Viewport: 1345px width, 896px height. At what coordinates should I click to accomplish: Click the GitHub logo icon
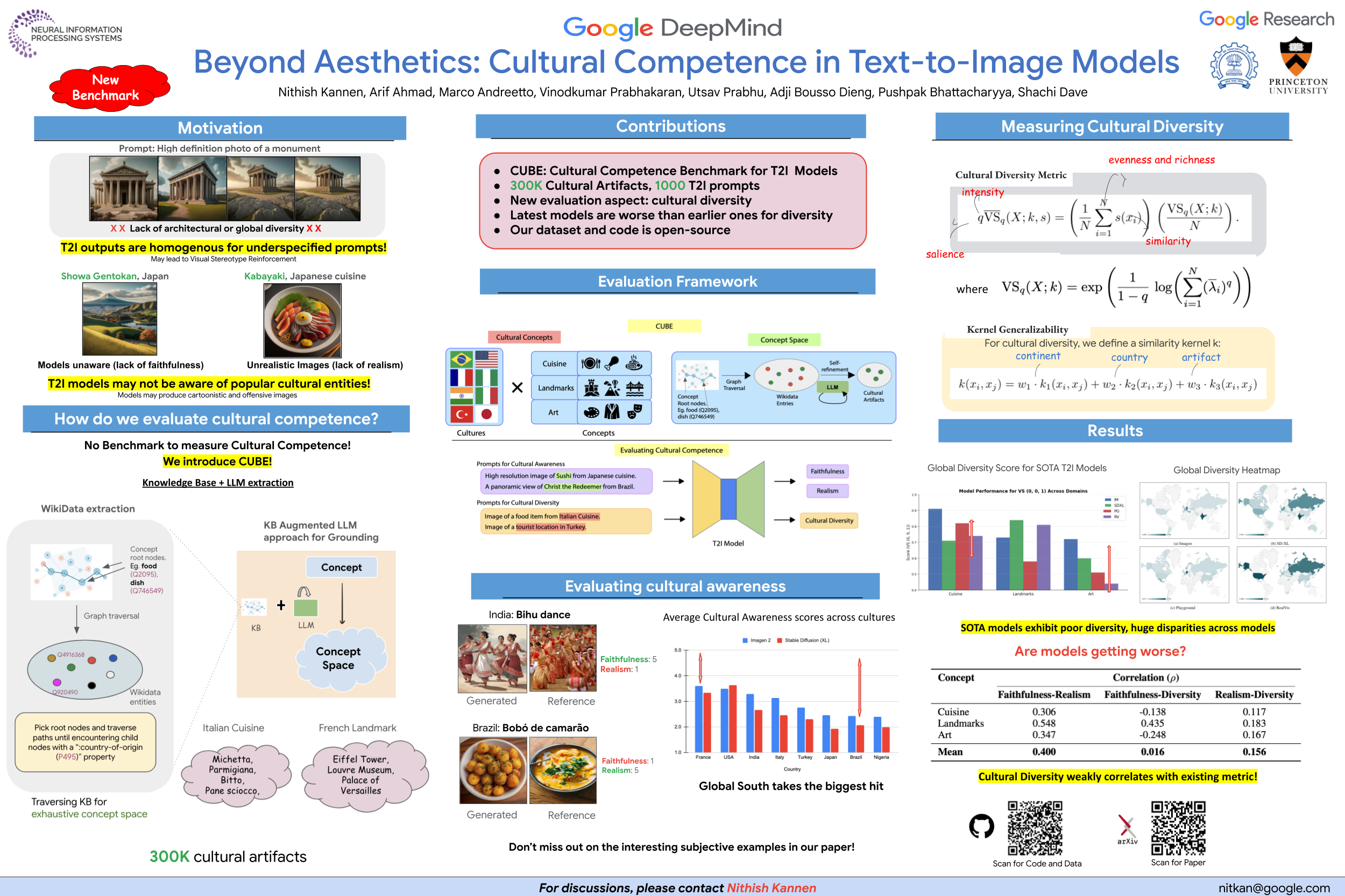point(981,826)
